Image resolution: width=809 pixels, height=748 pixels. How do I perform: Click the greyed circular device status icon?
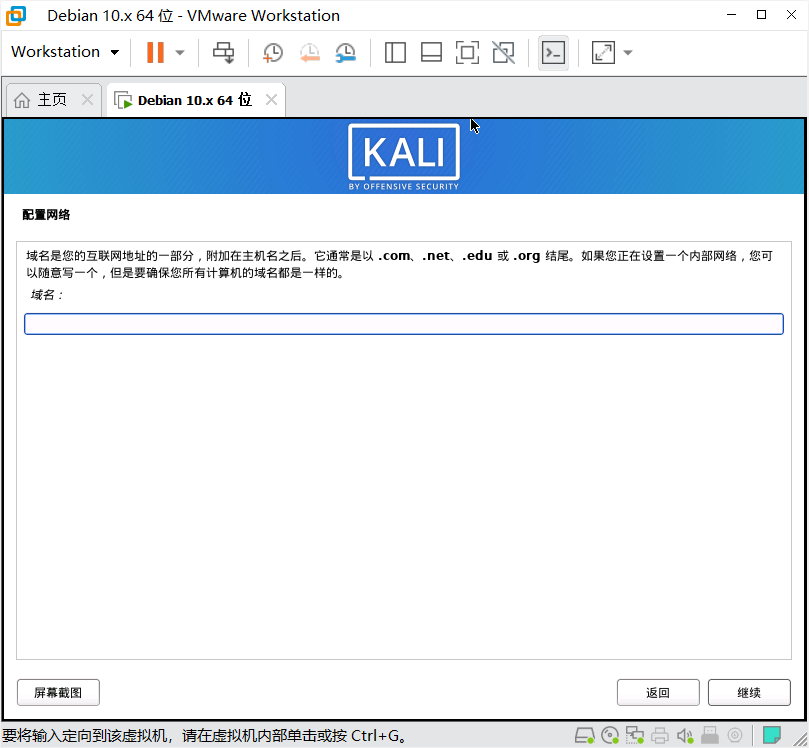(735, 735)
